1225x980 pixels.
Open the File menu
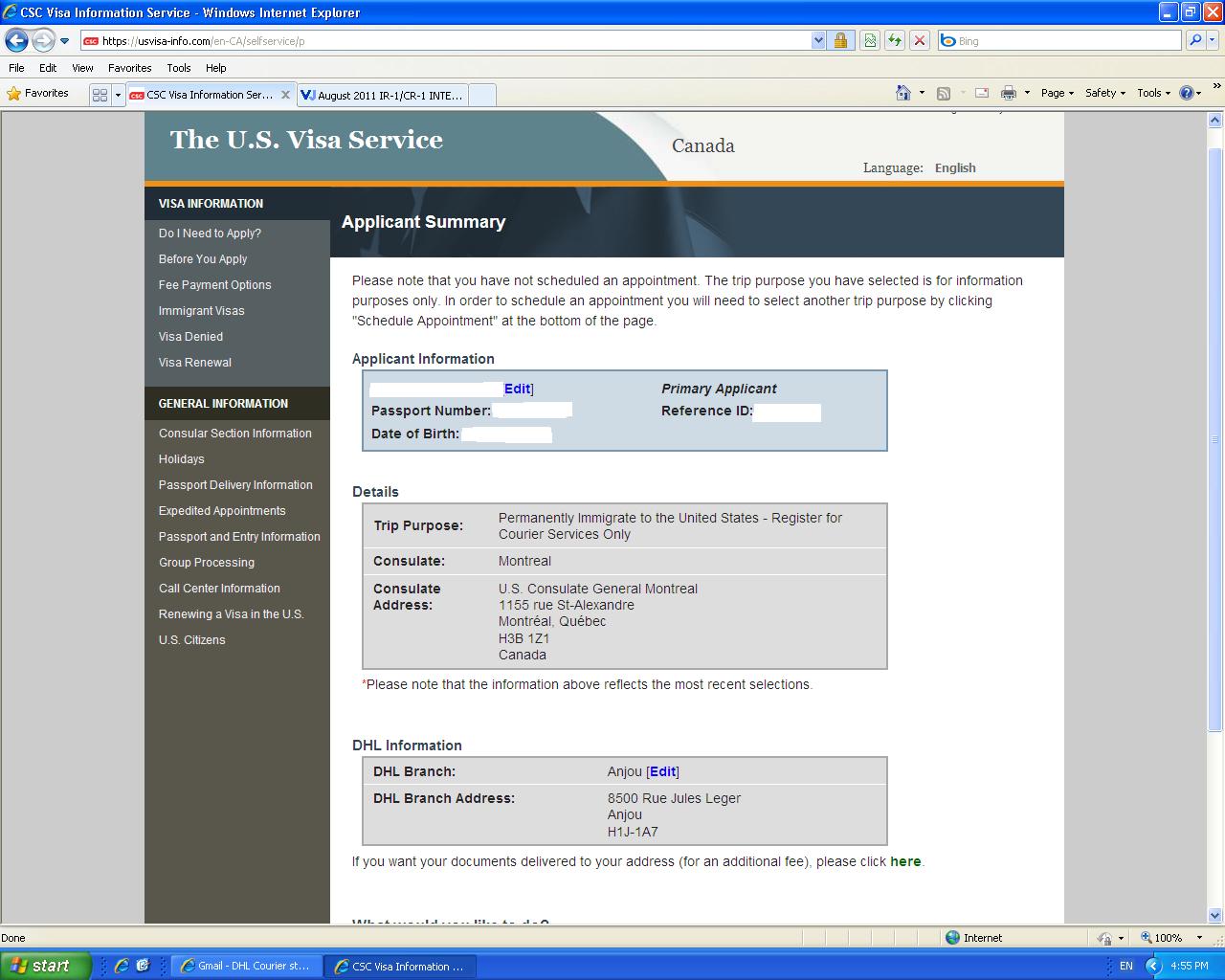pyautogui.click(x=16, y=68)
